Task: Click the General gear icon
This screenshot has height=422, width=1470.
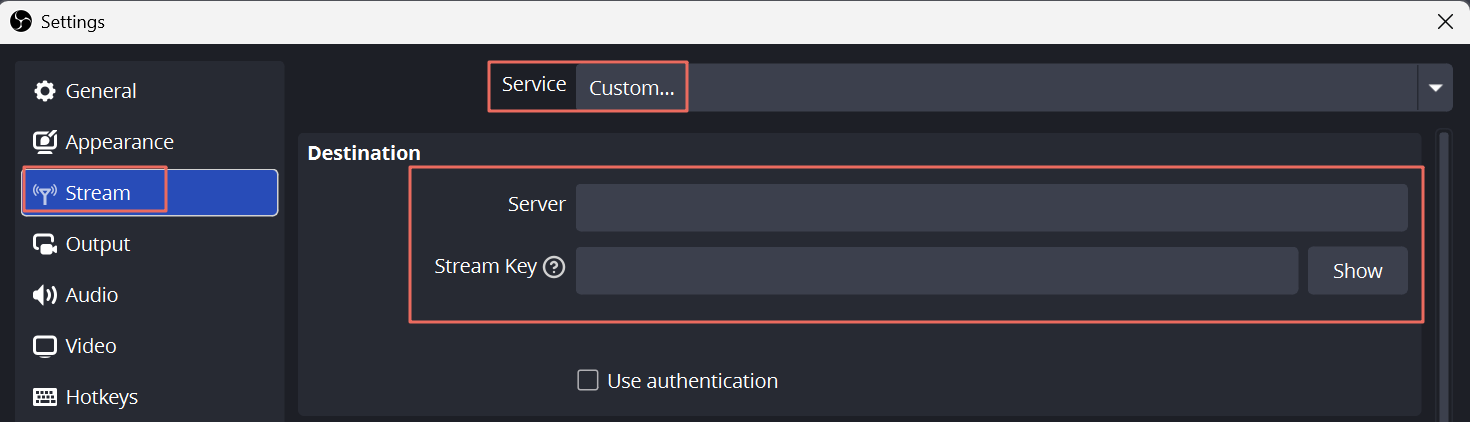Action: 45,91
